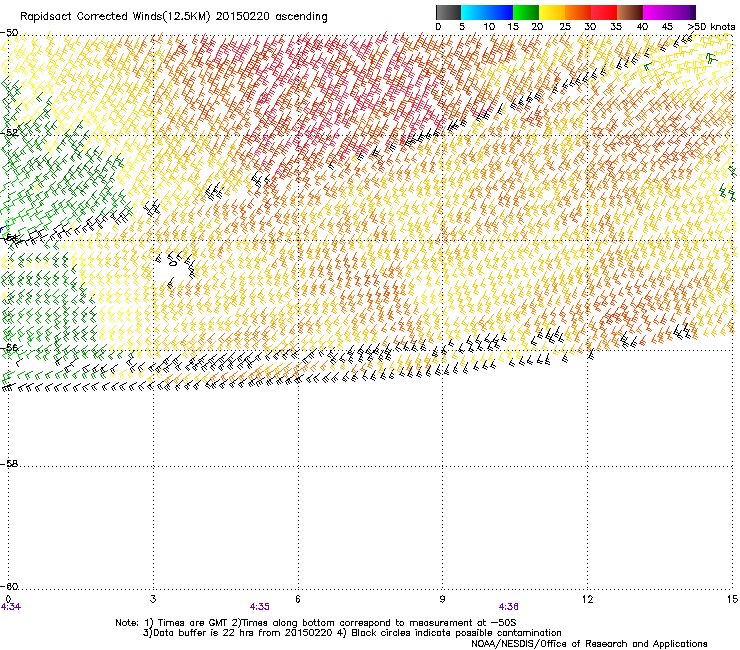Click the '12' longitude axis label
Image resolution: width=740 pixels, height=650 pixels.
[x=587, y=599]
